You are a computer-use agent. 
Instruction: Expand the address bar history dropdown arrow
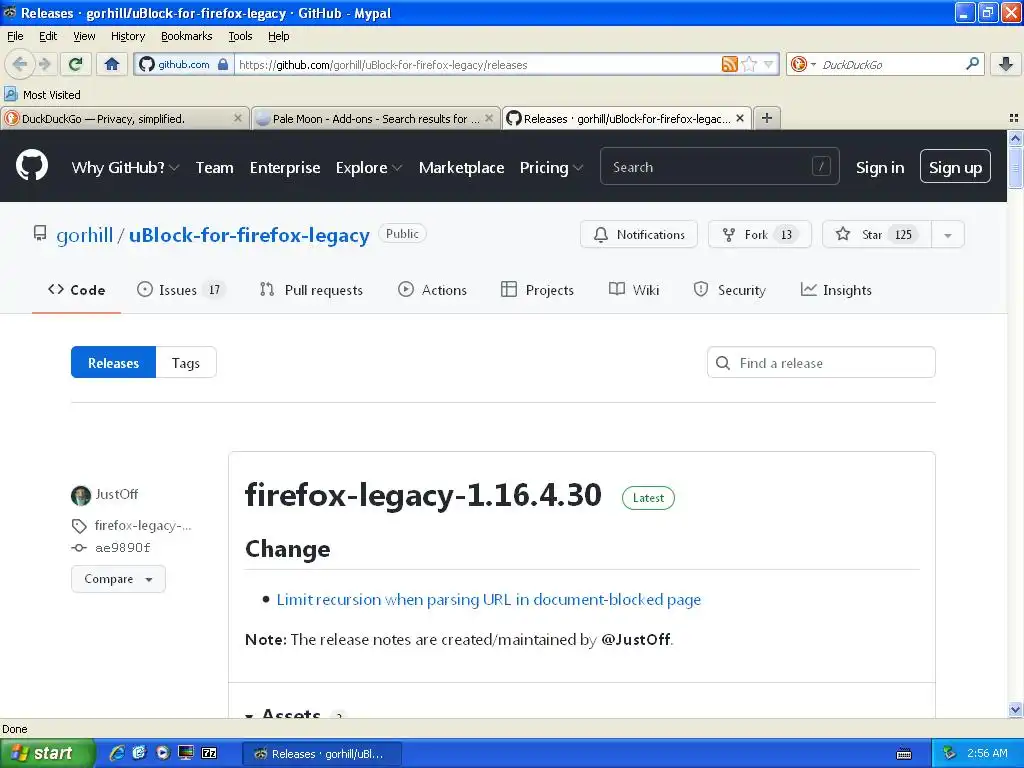point(769,64)
